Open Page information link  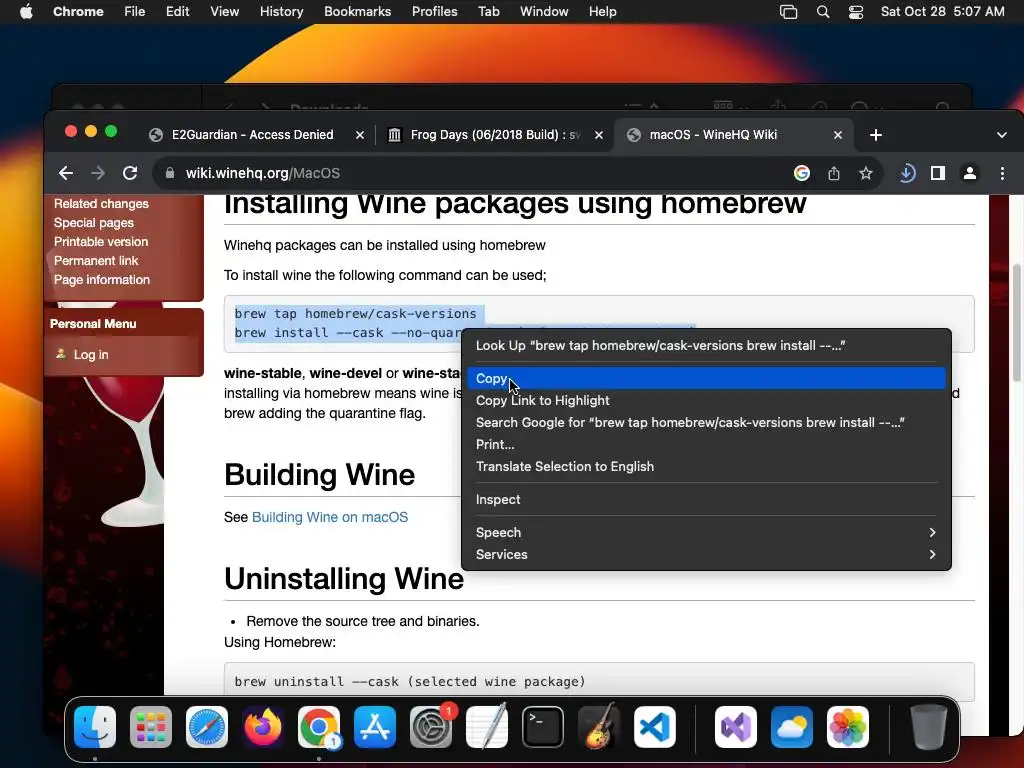[x=102, y=280]
